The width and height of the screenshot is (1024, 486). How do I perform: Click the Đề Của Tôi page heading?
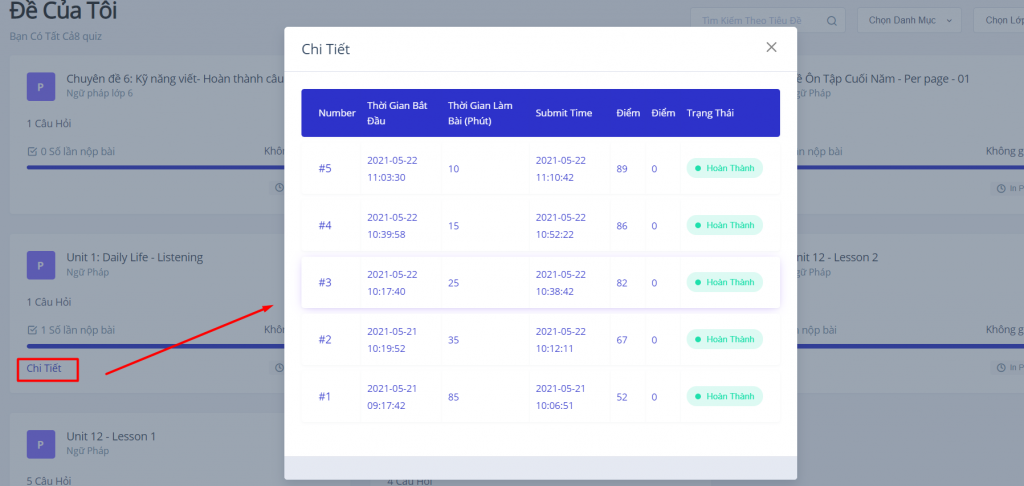(63, 10)
